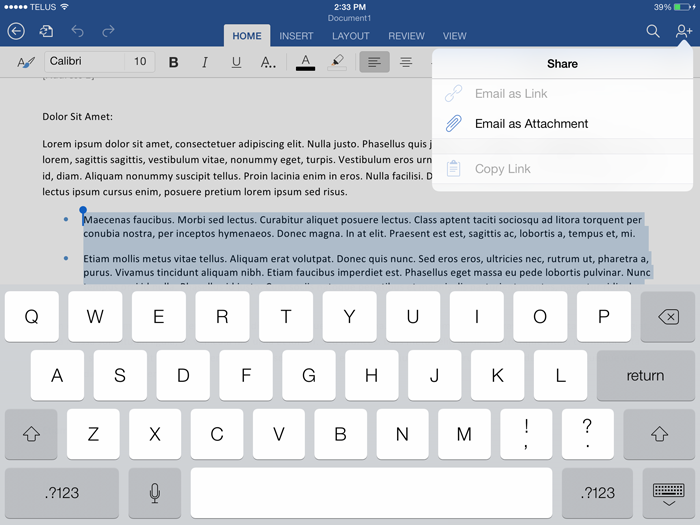
Task: Tap the Share person-plus icon
Action: click(683, 31)
